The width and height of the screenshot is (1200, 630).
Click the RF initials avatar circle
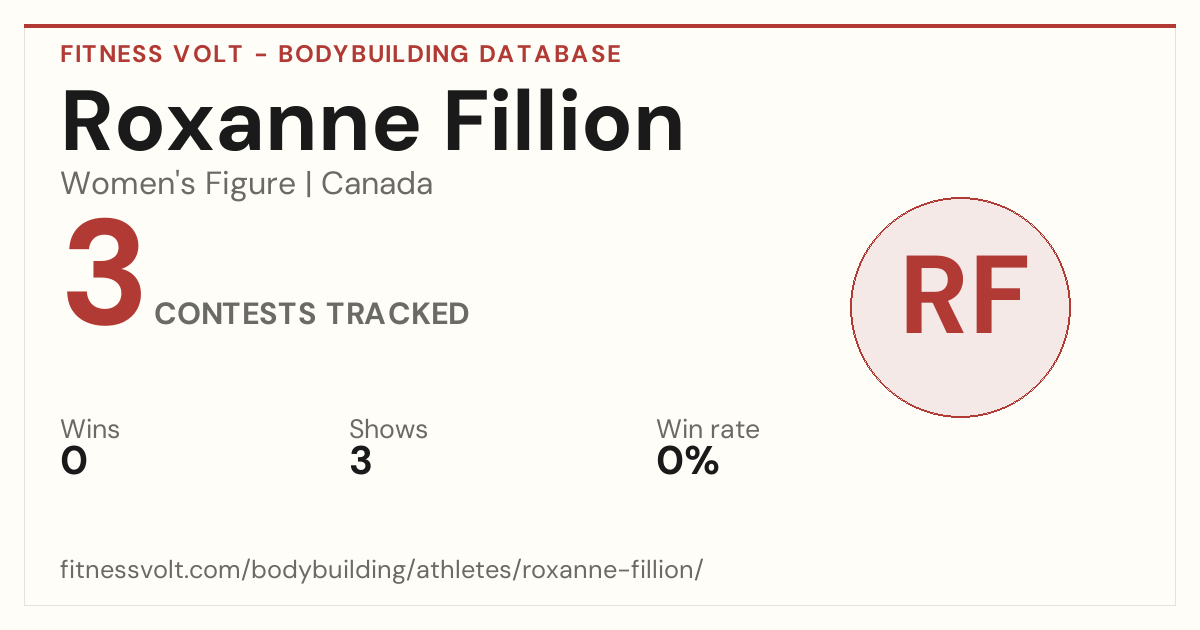click(960, 307)
